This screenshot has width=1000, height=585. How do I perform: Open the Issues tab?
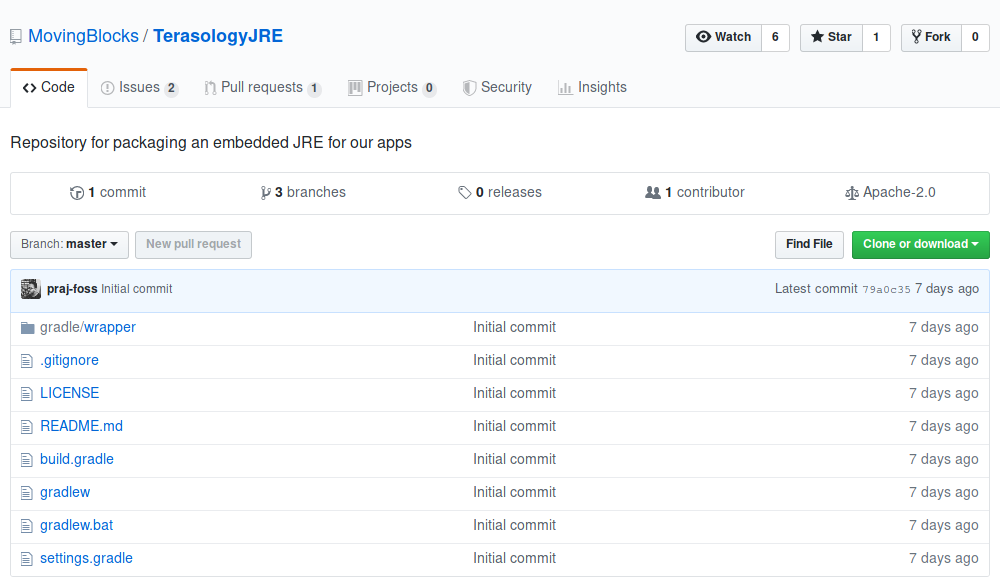(140, 87)
